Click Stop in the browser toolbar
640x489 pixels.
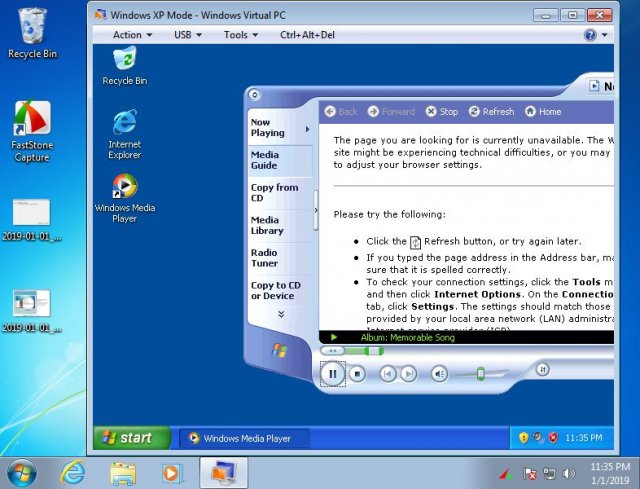(442, 112)
